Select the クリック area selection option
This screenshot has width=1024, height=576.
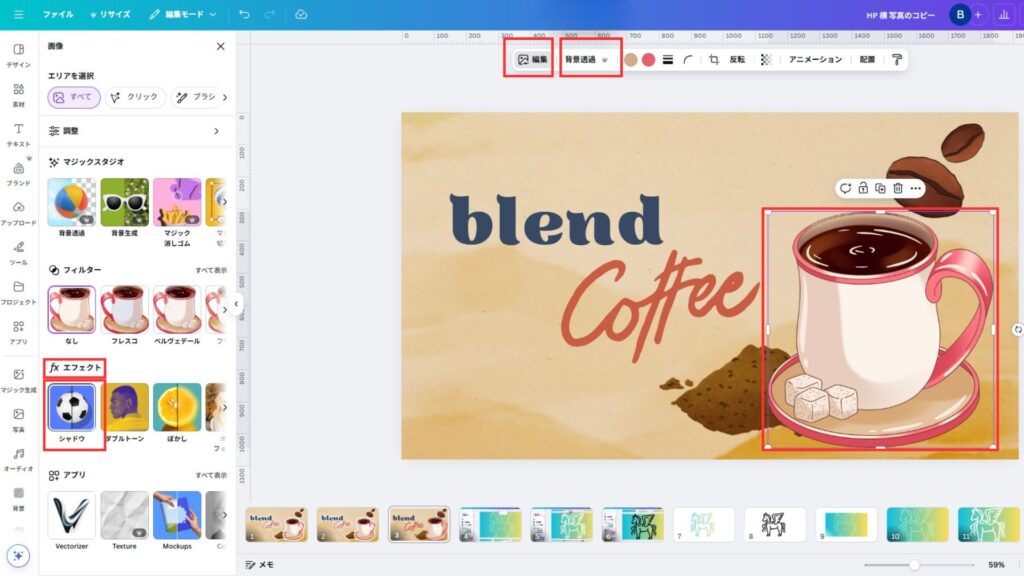click(x=134, y=97)
